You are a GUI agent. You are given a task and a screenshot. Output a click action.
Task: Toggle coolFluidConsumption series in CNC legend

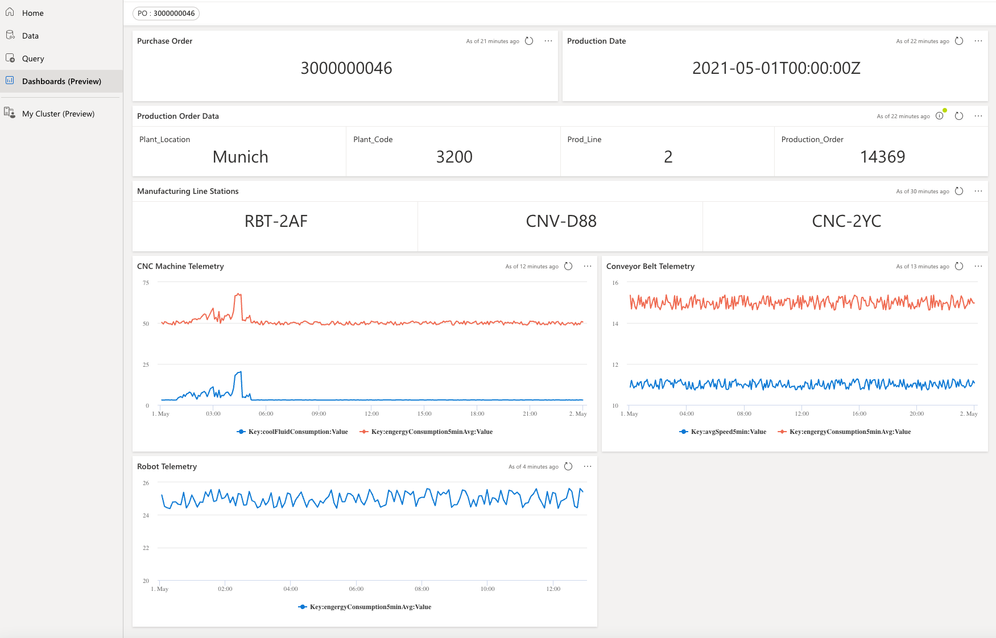[292, 431]
